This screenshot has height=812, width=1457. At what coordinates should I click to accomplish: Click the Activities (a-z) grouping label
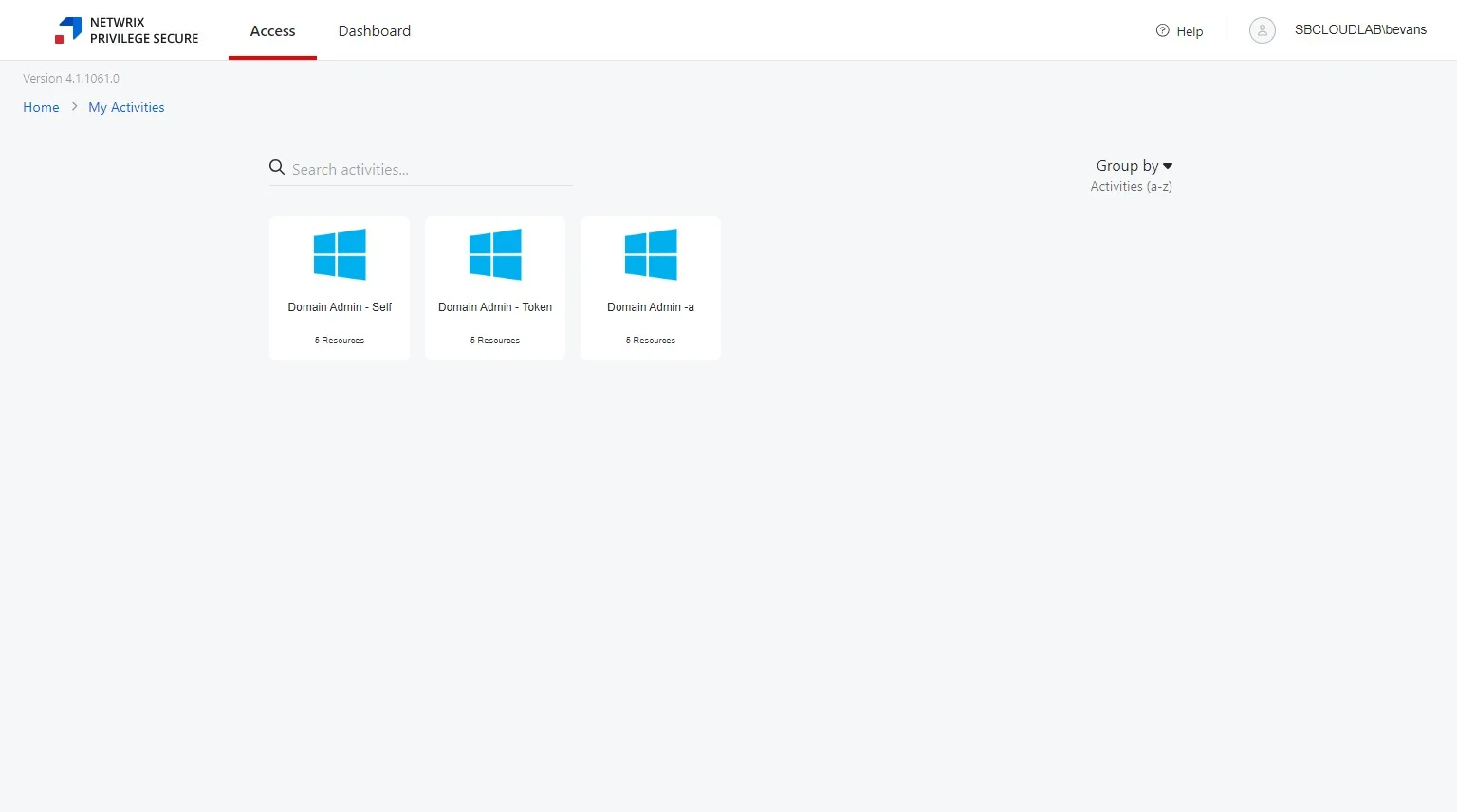tap(1131, 186)
